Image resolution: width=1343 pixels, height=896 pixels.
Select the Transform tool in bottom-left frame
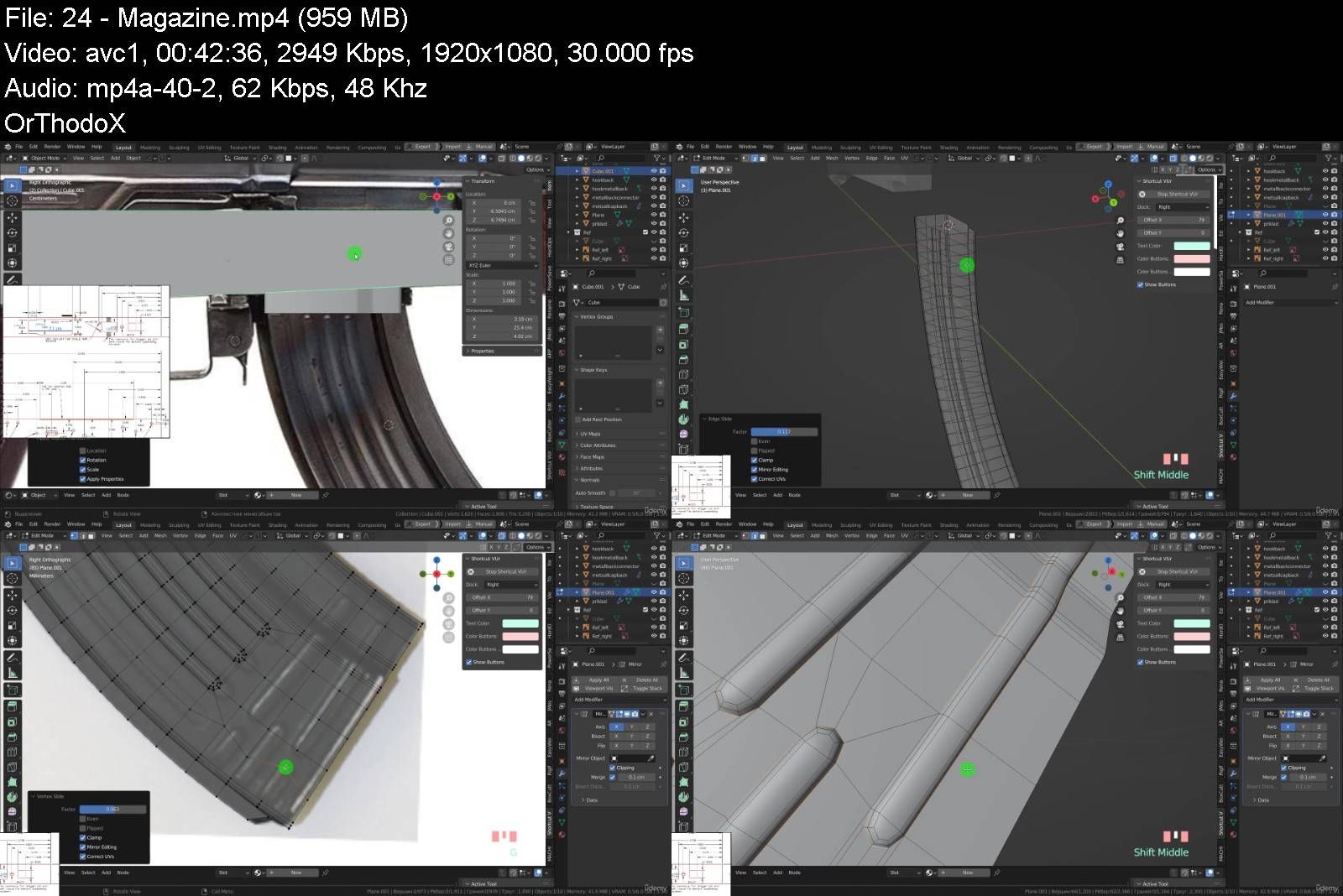point(12,641)
